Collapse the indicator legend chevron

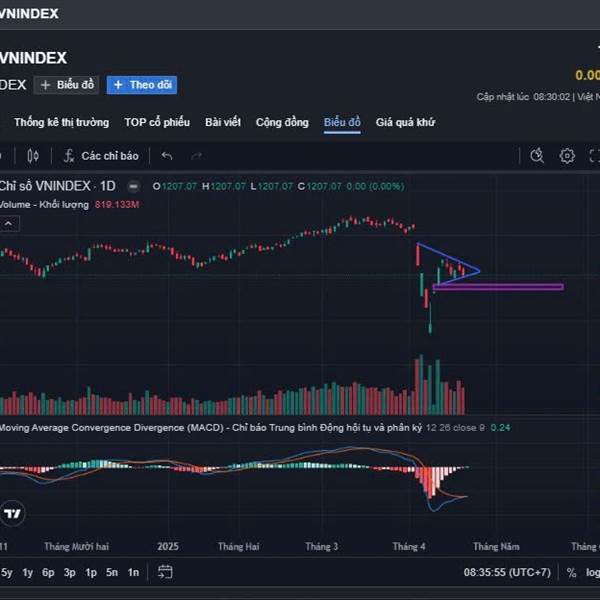[x=9, y=224]
